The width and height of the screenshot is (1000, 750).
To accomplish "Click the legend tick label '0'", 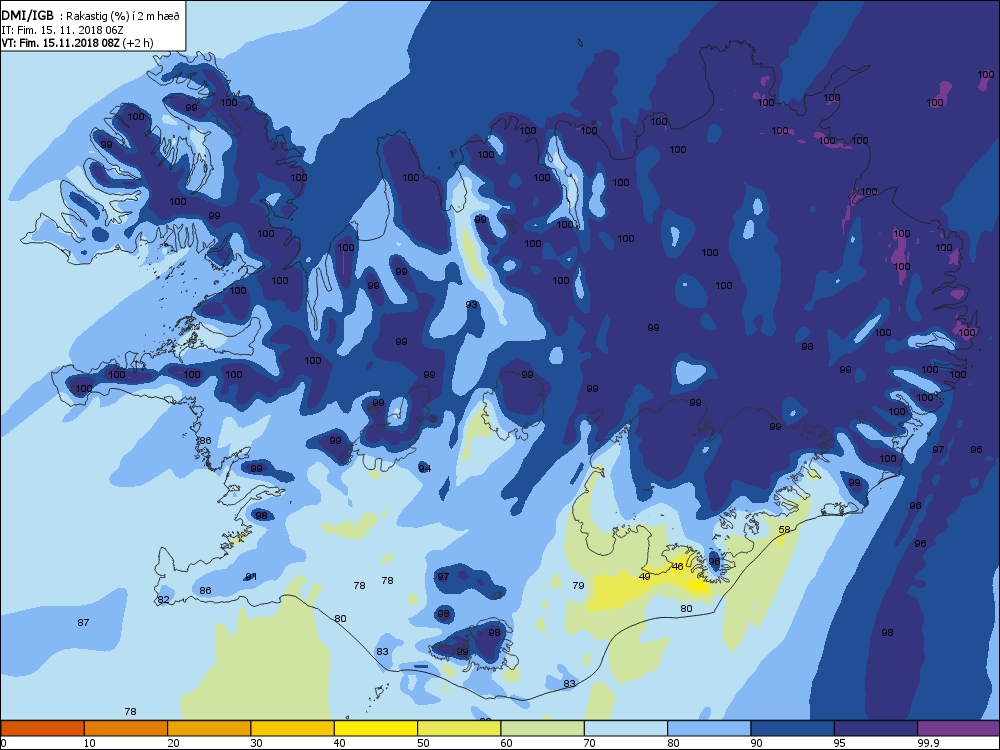I will [x=4, y=743].
